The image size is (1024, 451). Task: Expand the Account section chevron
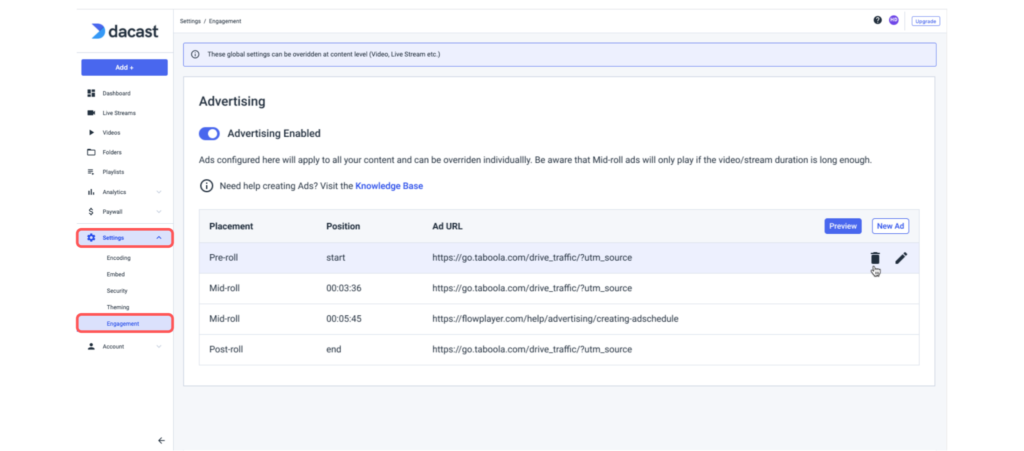[158, 347]
